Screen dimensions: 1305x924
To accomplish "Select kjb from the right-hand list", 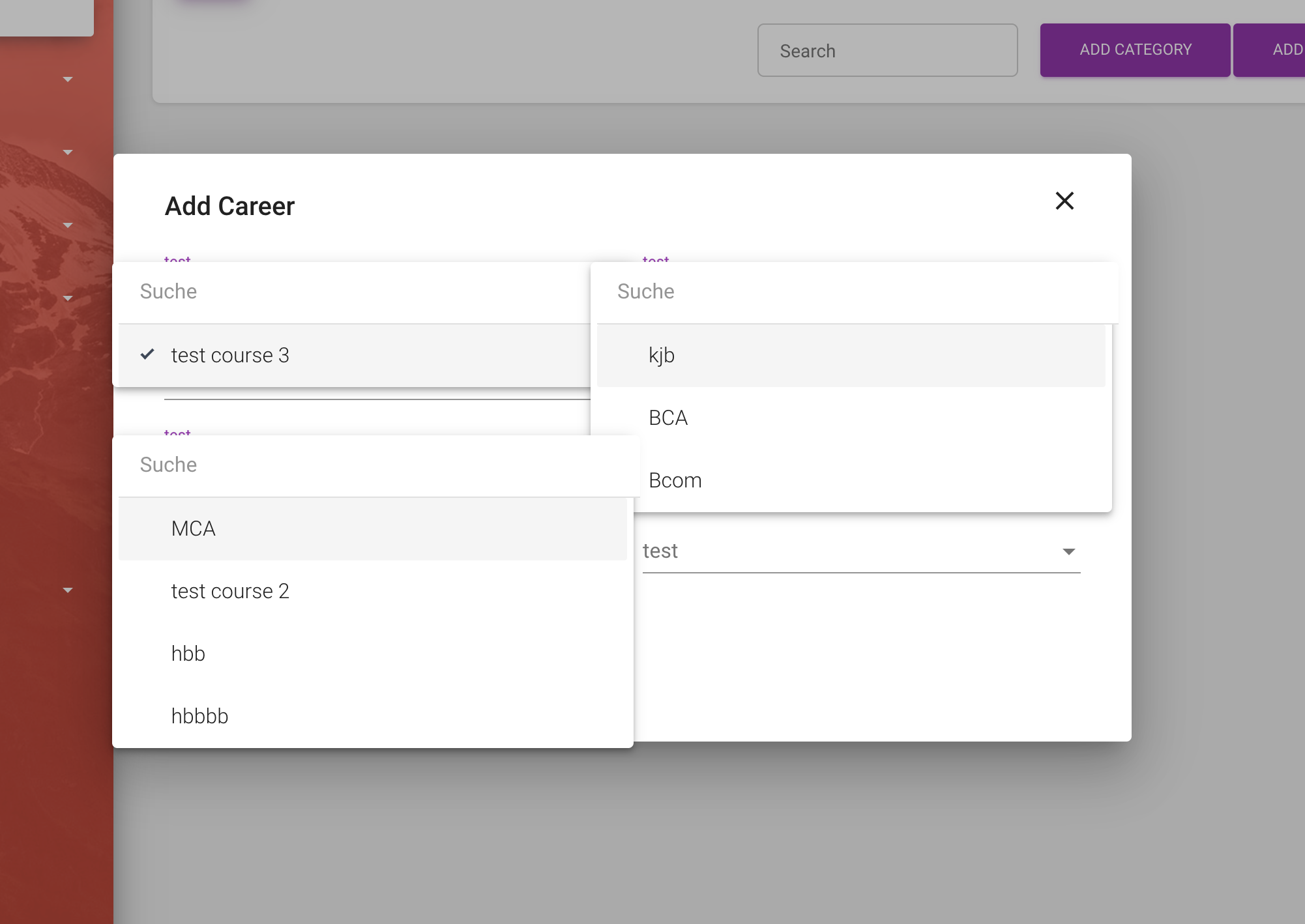I will click(x=661, y=354).
